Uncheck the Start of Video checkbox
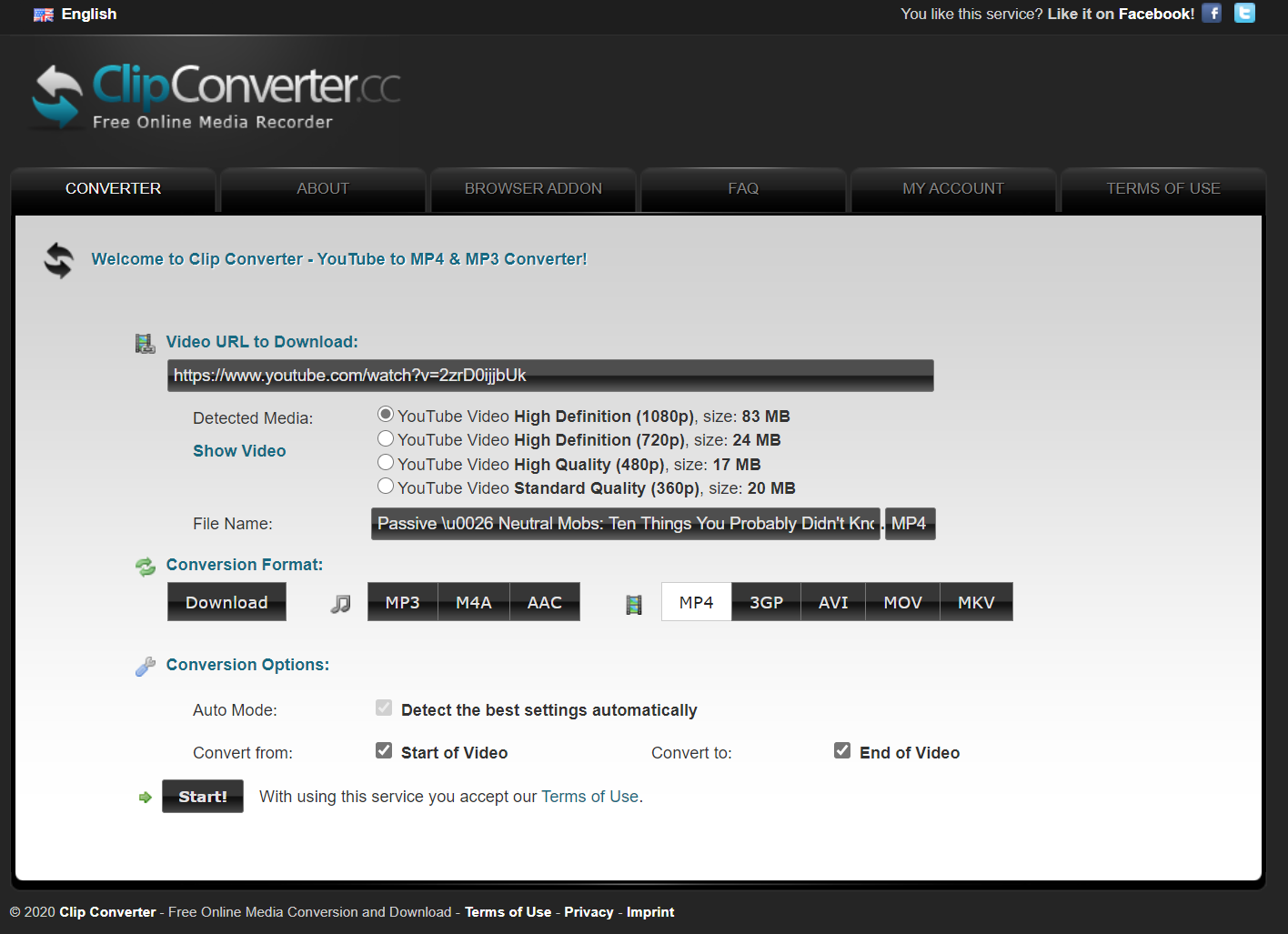 pyautogui.click(x=384, y=750)
